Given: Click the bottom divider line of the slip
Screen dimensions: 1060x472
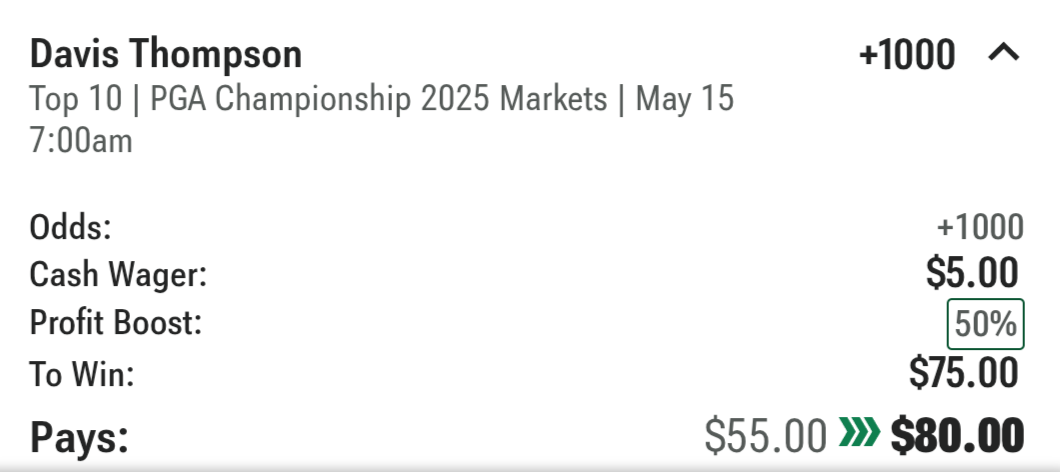Looking at the screenshot, I should pyautogui.click(x=530, y=466).
